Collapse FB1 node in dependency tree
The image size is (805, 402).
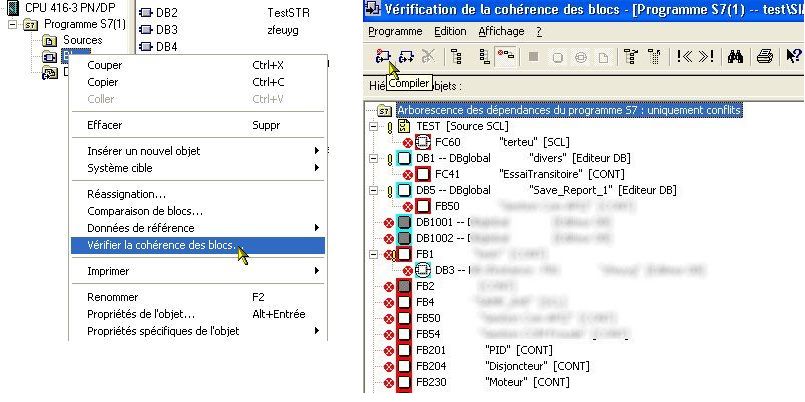[374, 254]
